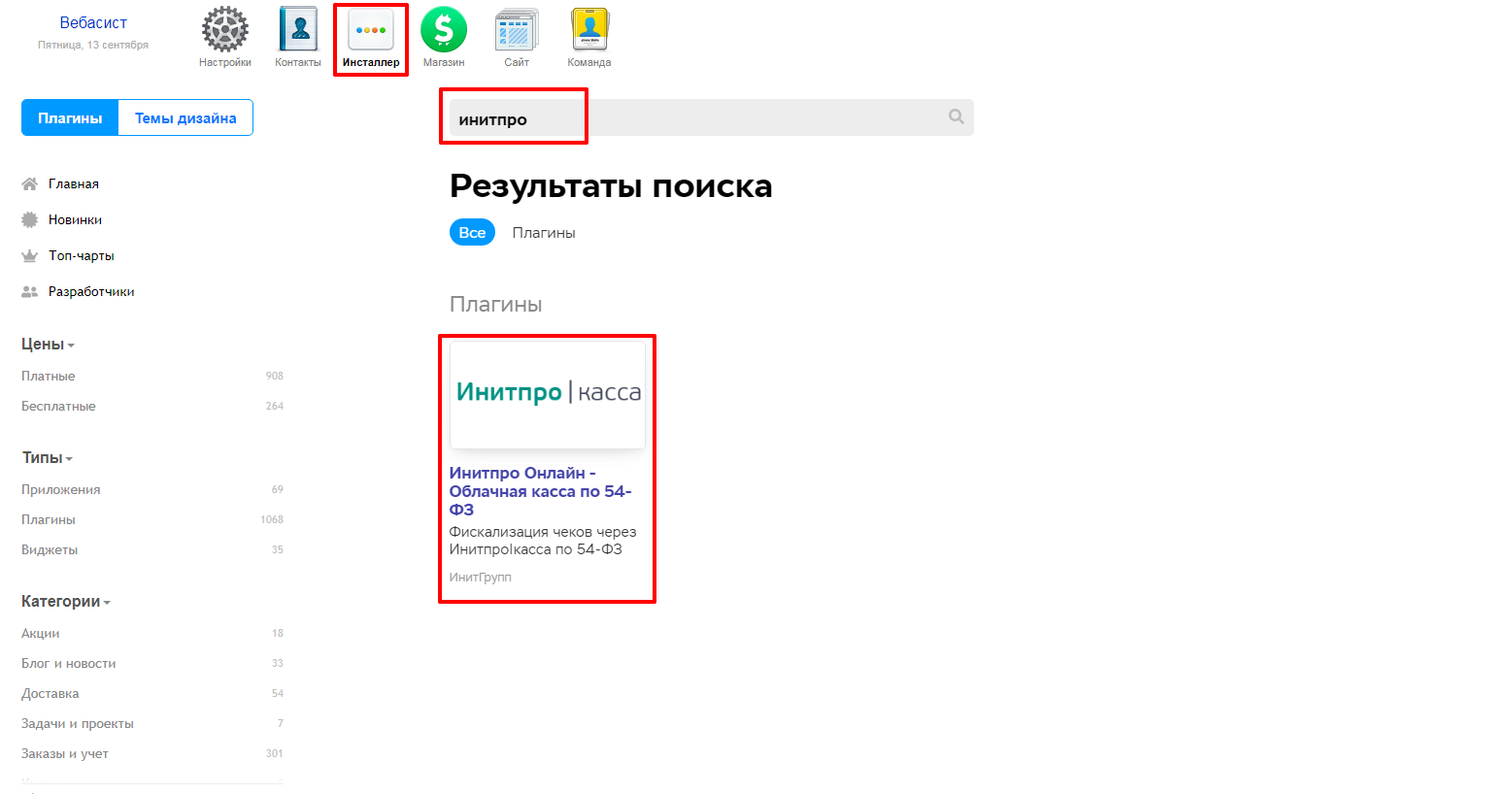This screenshot has height=794, width=1512.
Task: Click the ИнитГрупп developer name
Action: (x=481, y=577)
